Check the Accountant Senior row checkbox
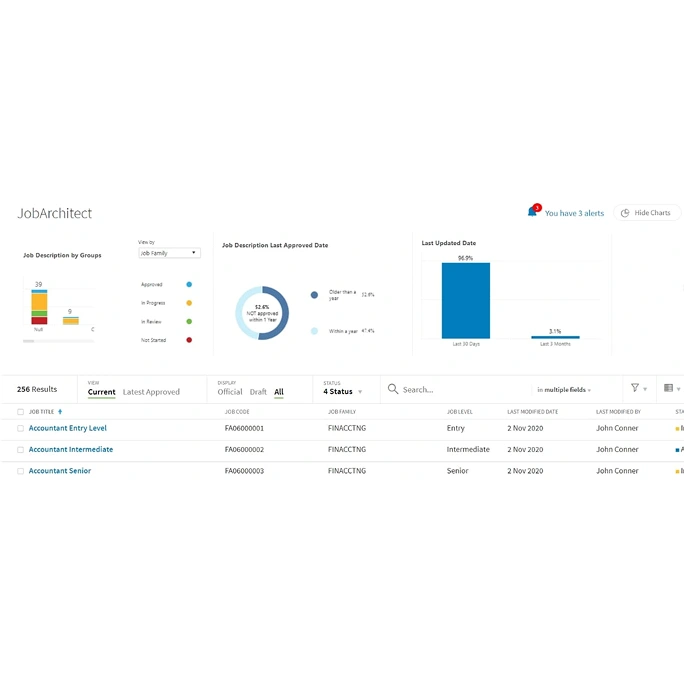 pos(20,471)
